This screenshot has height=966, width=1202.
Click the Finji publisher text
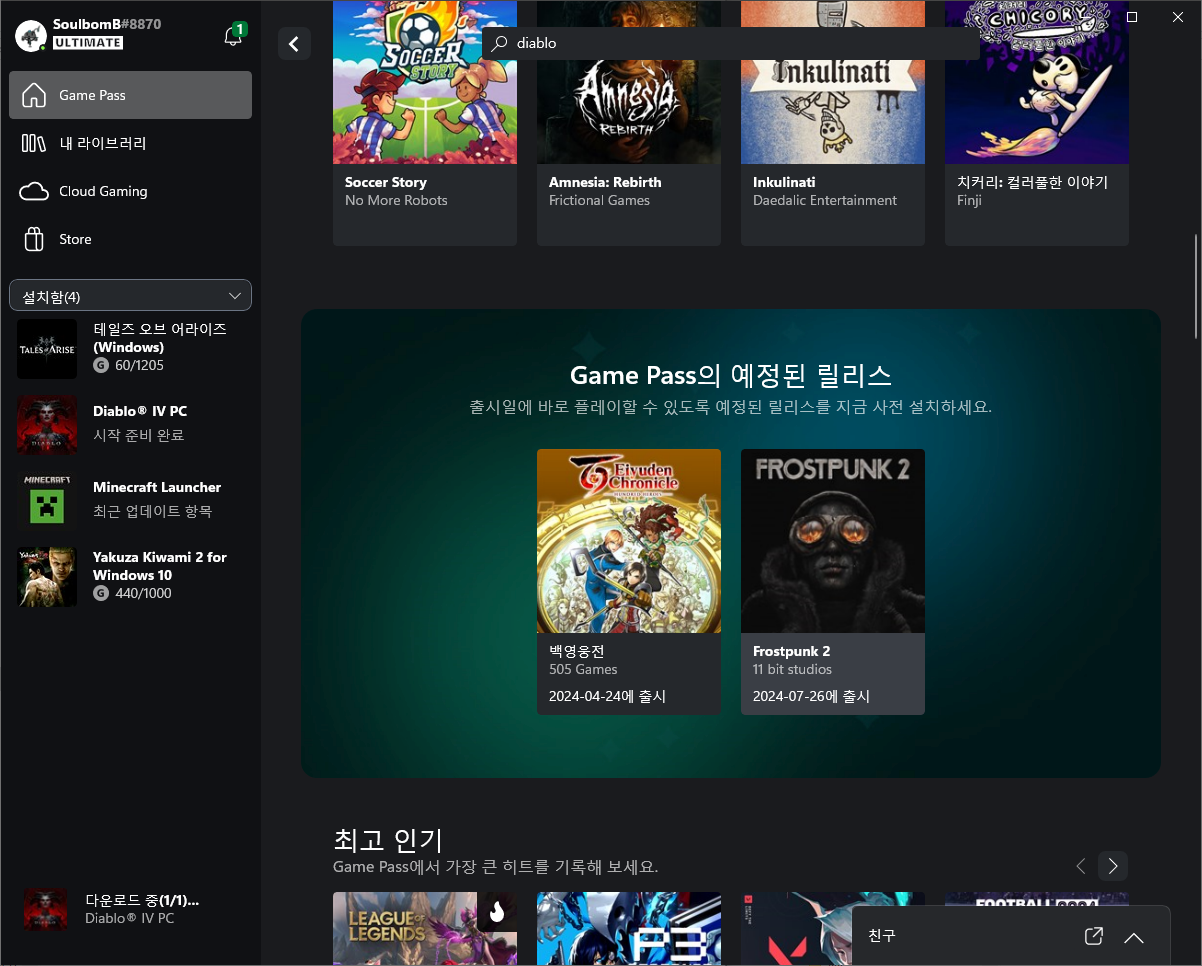[969, 200]
